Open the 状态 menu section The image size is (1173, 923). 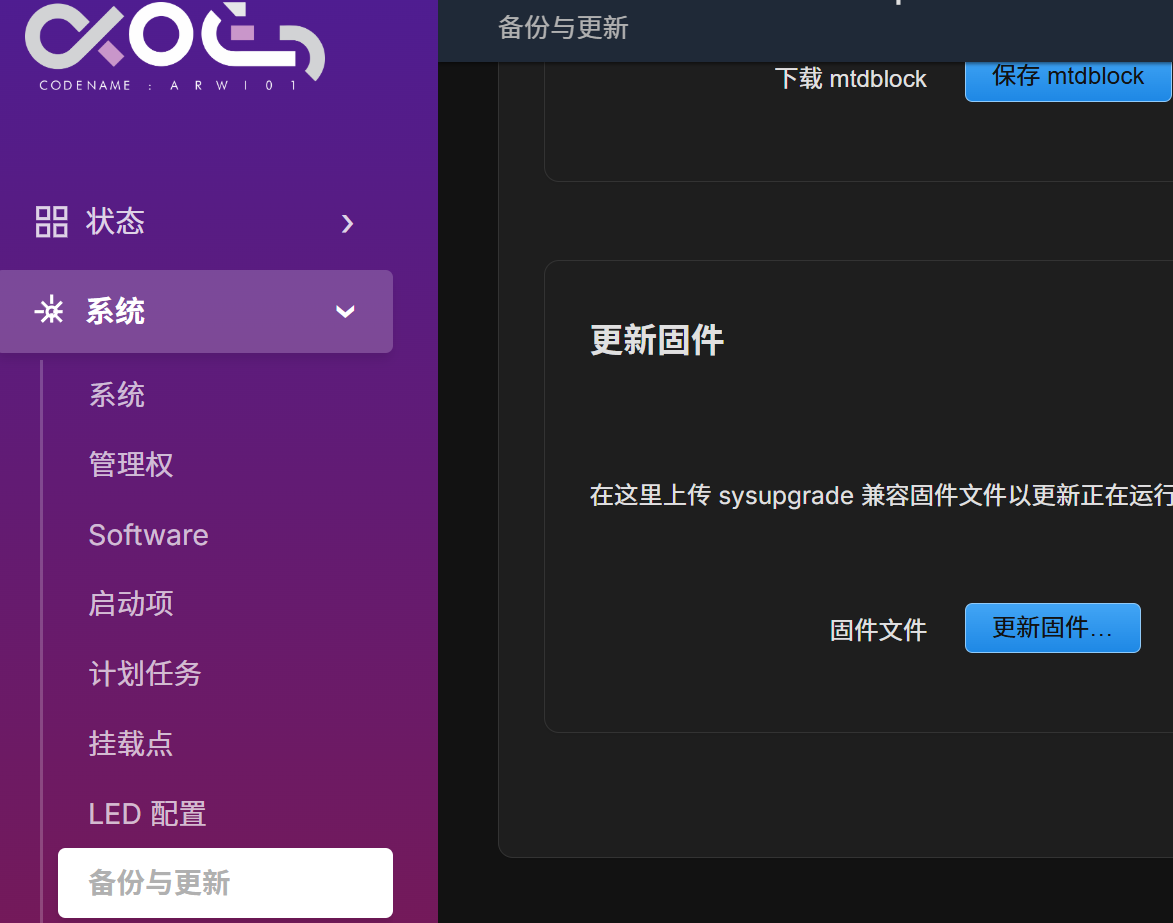196,222
